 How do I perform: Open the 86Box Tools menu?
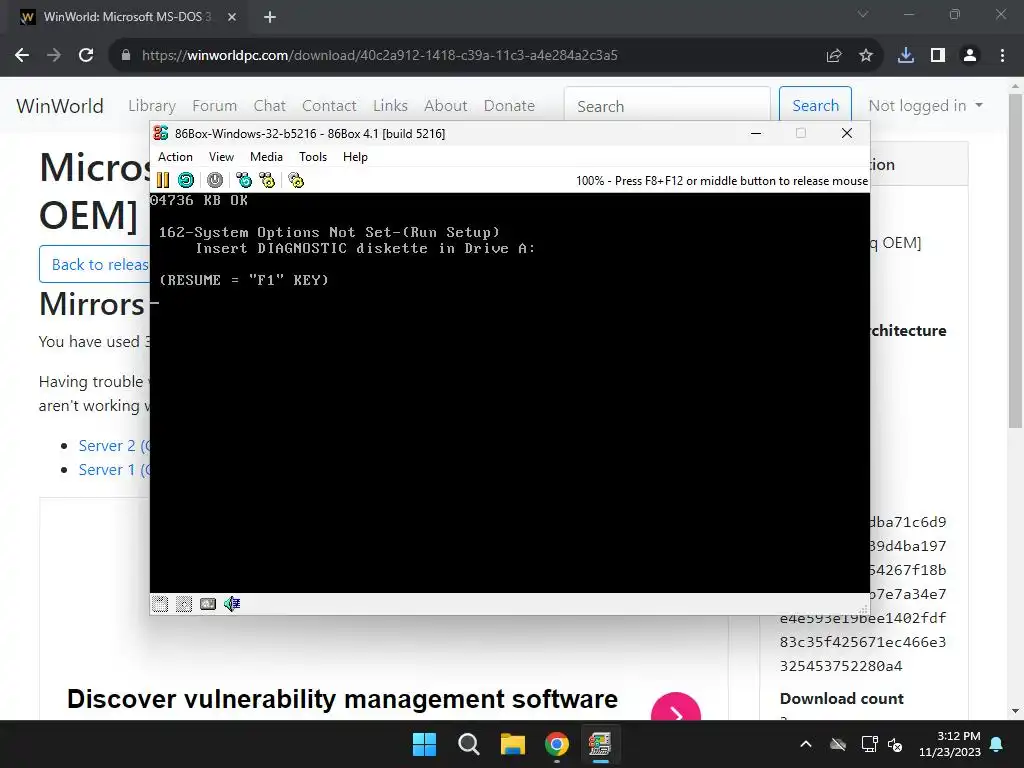pos(313,157)
